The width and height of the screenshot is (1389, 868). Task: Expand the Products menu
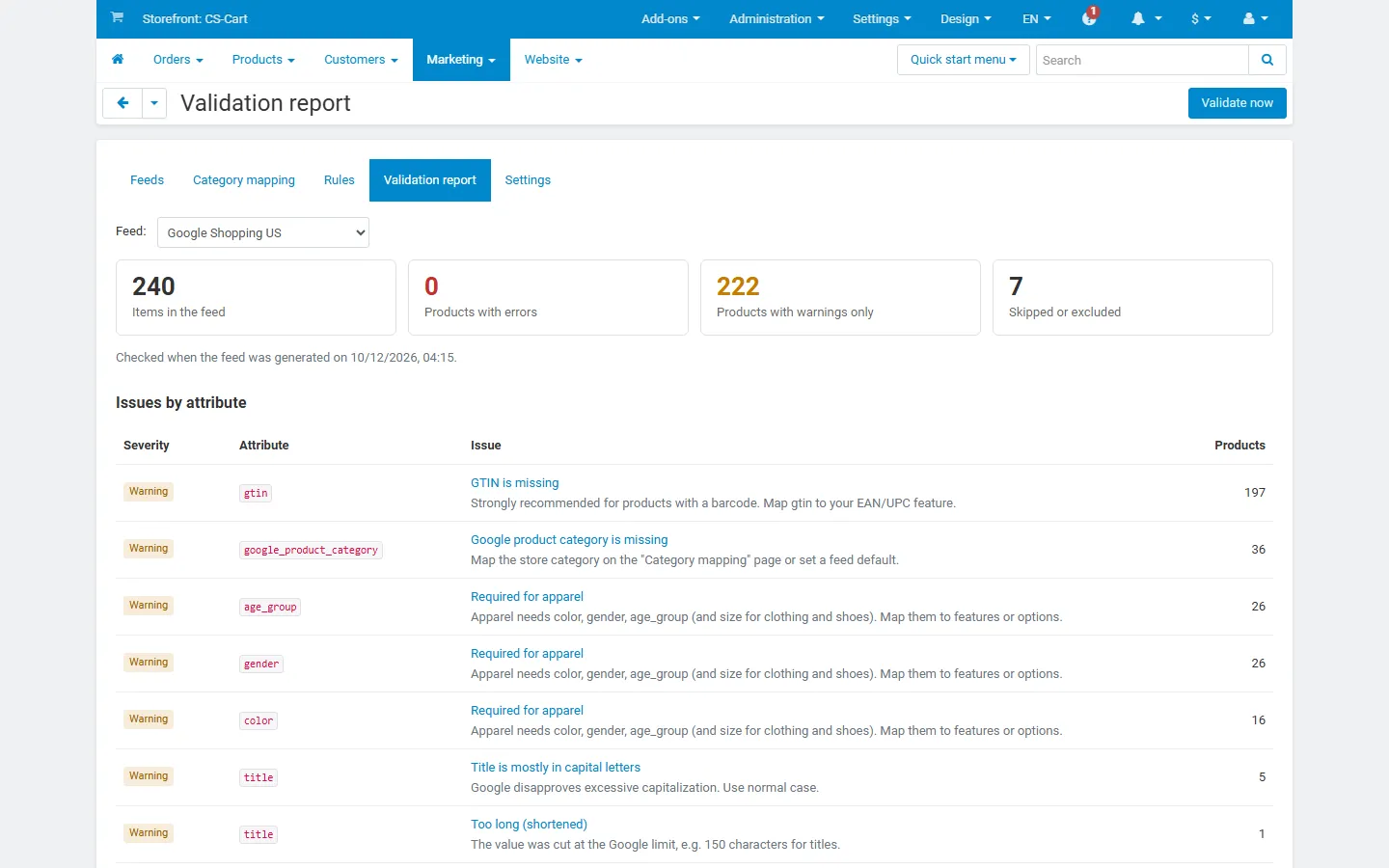pyautogui.click(x=263, y=60)
